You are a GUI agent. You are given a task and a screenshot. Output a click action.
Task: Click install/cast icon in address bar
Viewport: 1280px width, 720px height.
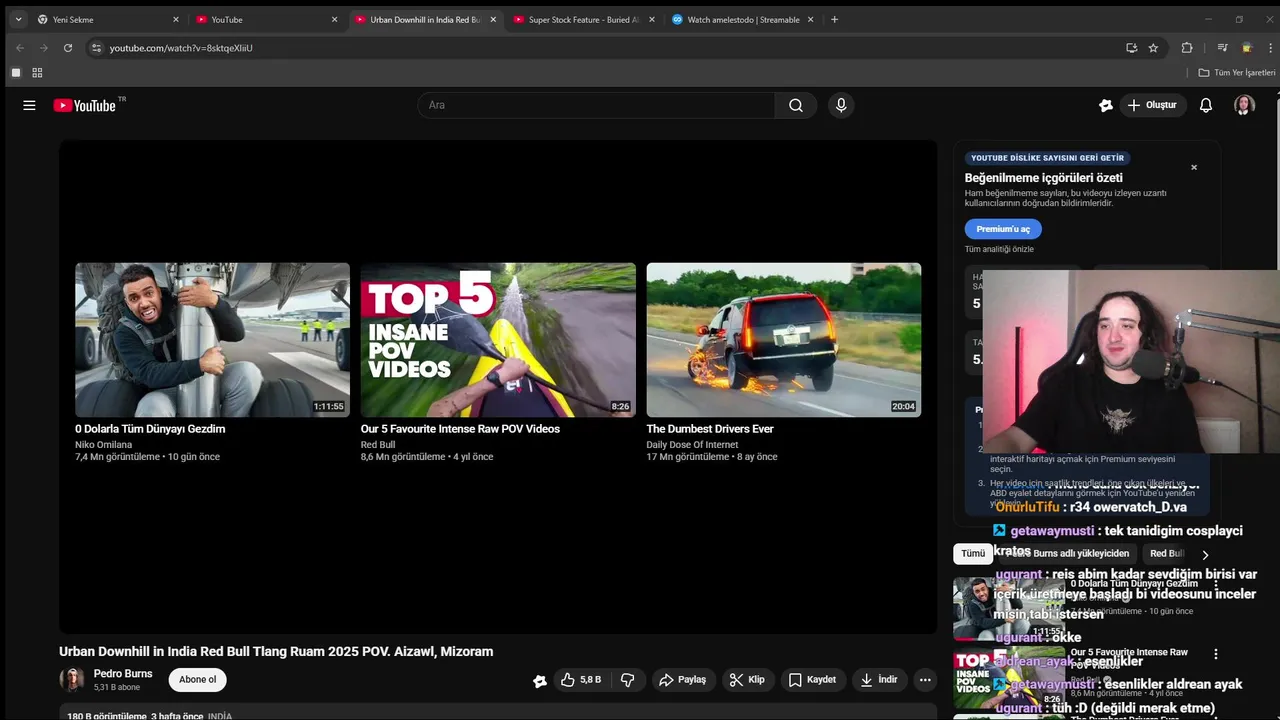1131,47
